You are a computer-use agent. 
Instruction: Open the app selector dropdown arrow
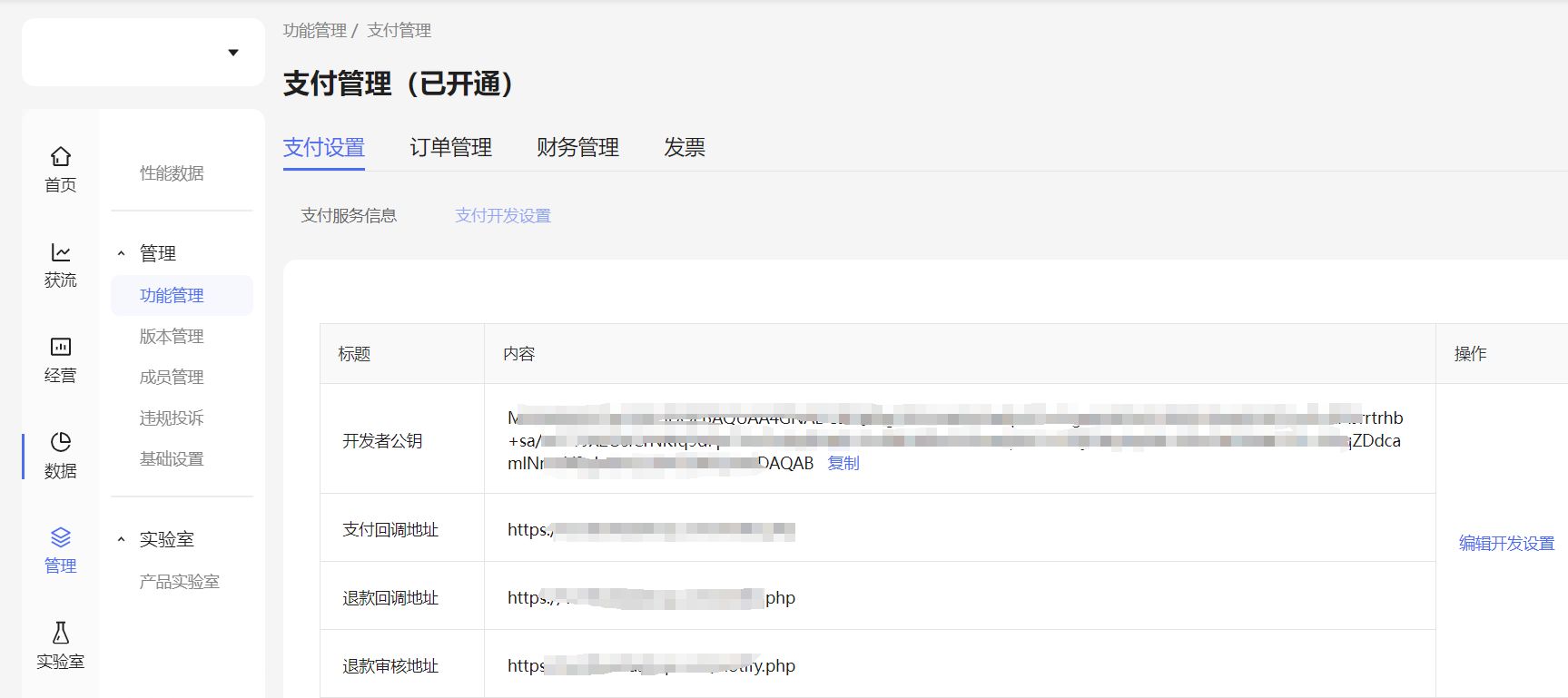pos(233,53)
